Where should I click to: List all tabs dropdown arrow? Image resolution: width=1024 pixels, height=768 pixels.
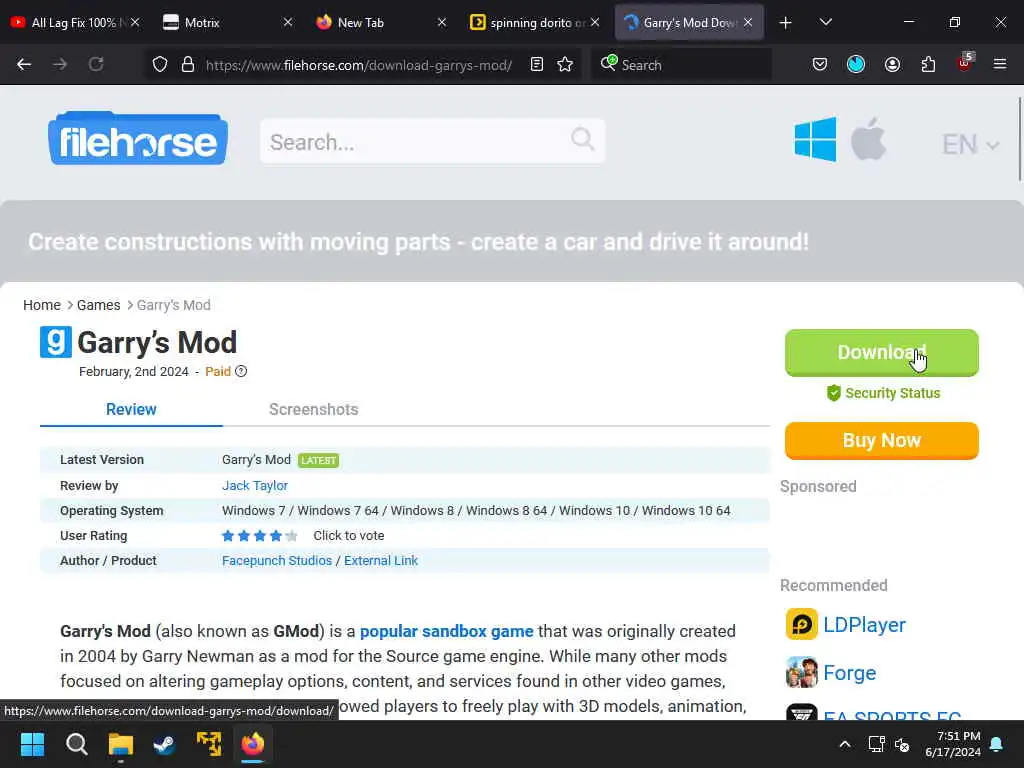coord(825,22)
